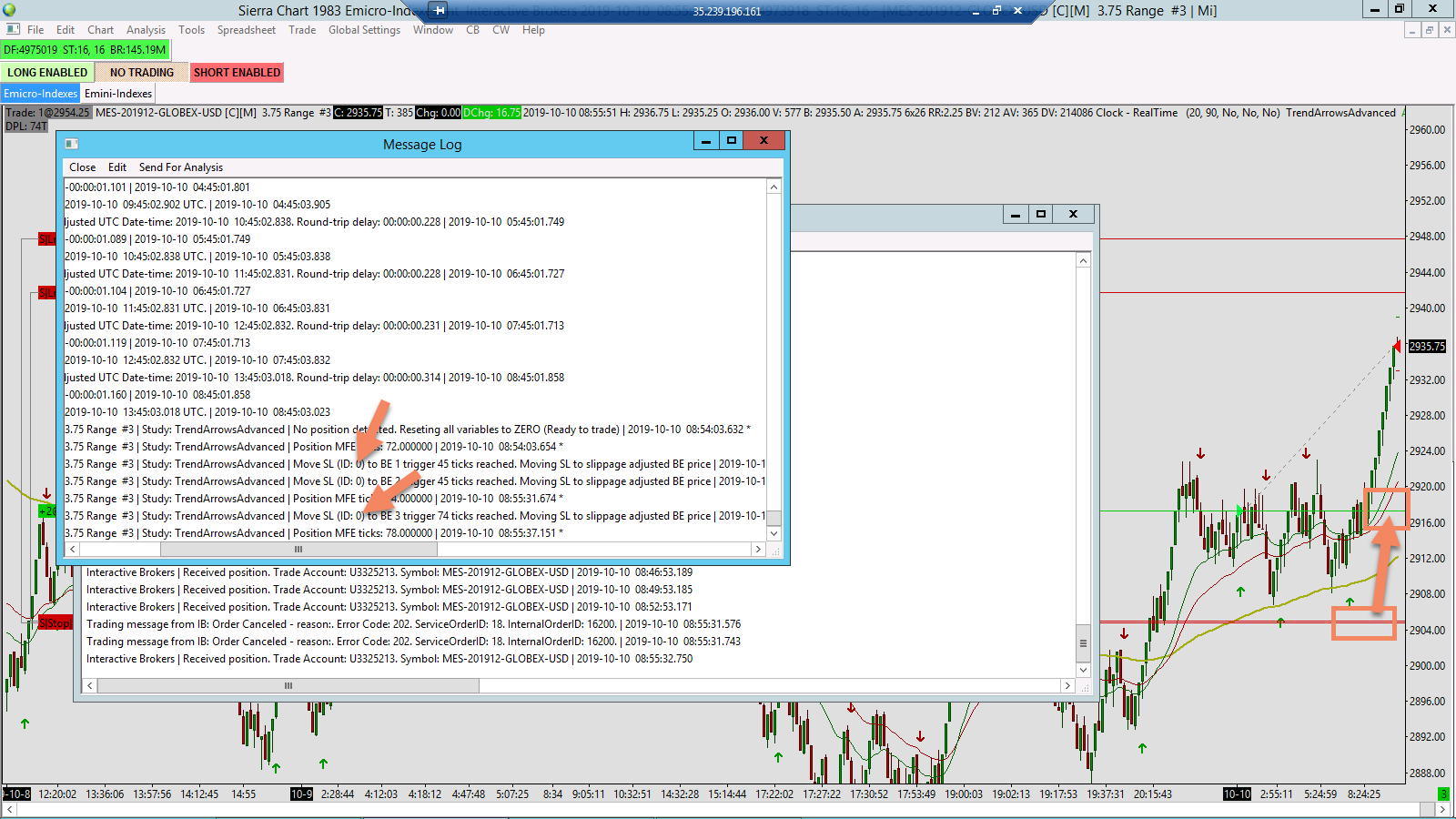Click the background log horizontal scrollbar thumb
Screen dimensions: 1456x819
[x=288, y=686]
